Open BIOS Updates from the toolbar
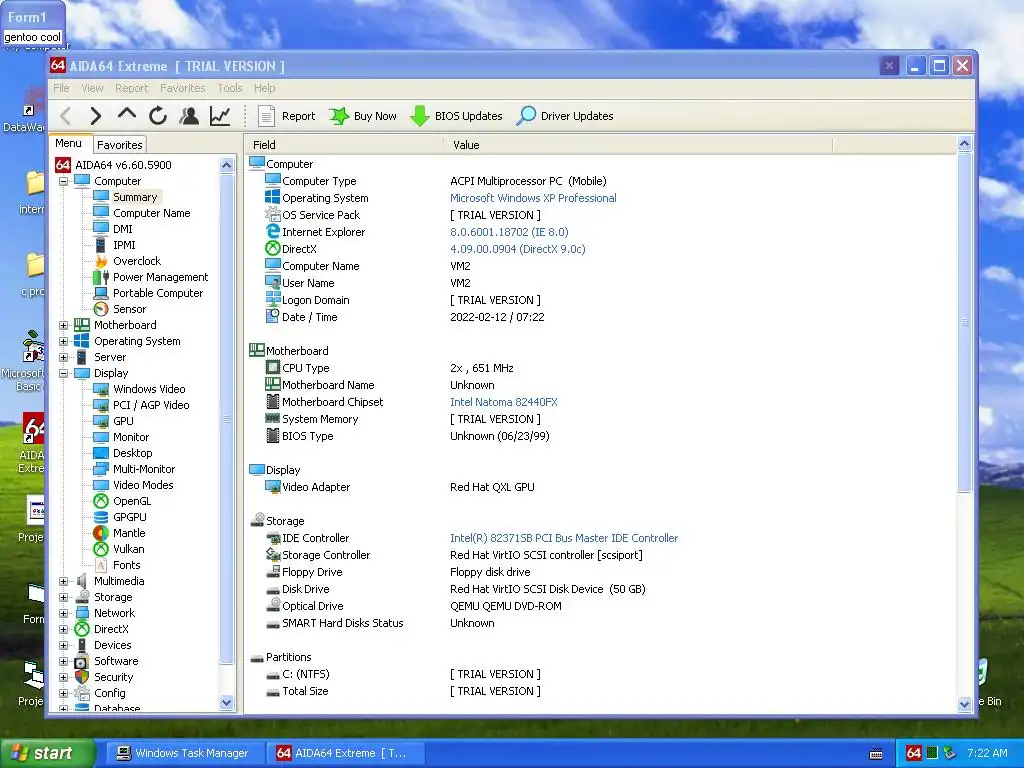Image resolution: width=1024 pixels, height=768 pixels. click(456, 116)
